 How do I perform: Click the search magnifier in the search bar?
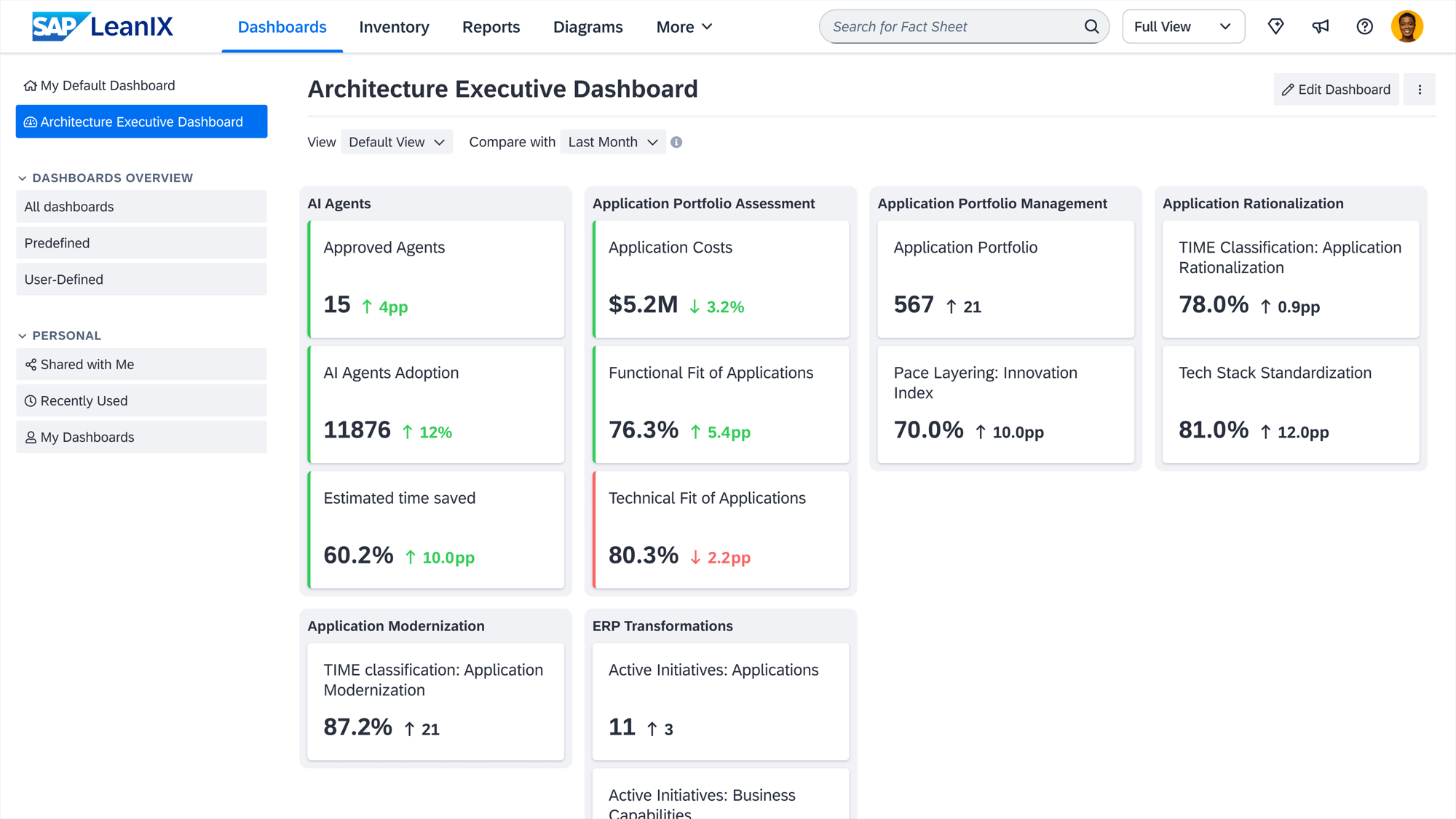pyautogui.click(x=1091, y=26)
